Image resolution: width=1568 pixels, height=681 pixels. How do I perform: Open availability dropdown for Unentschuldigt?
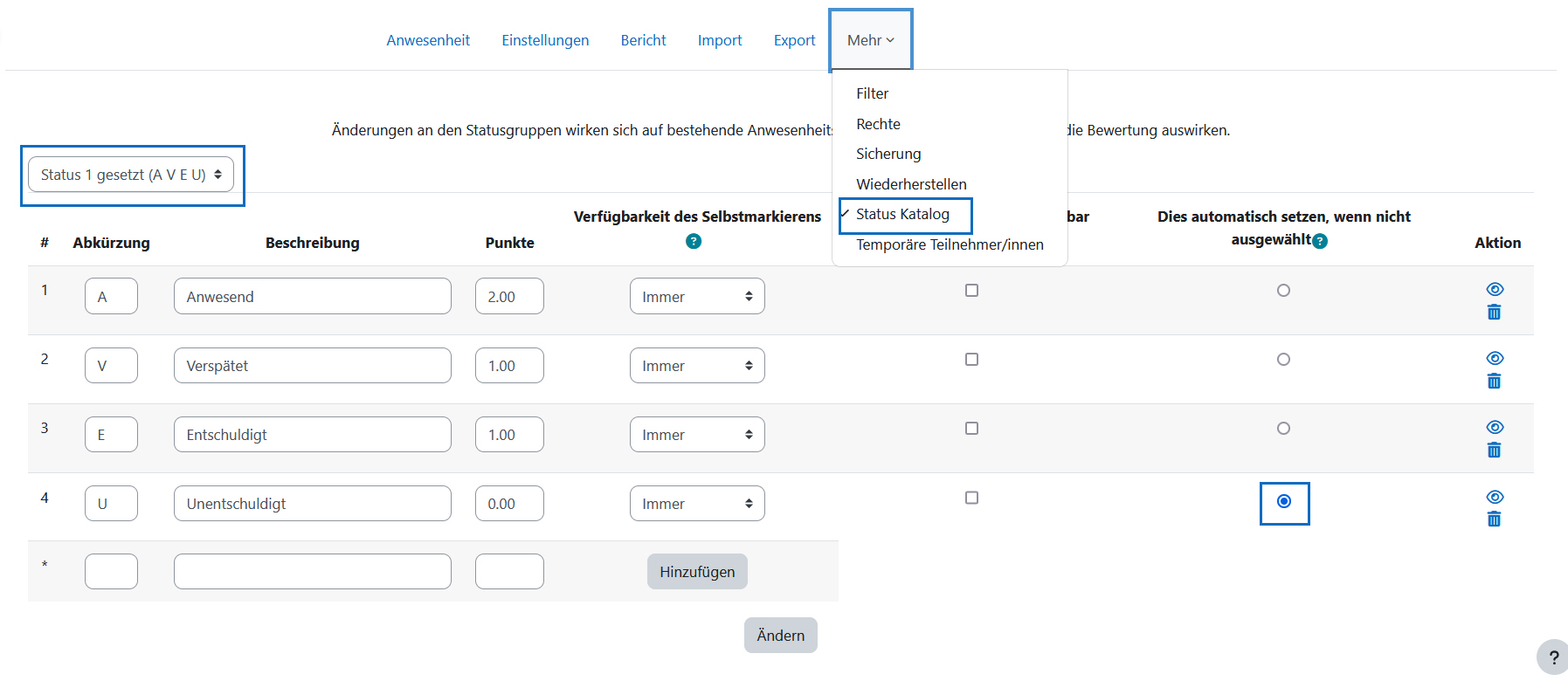[x=697, y=503]
